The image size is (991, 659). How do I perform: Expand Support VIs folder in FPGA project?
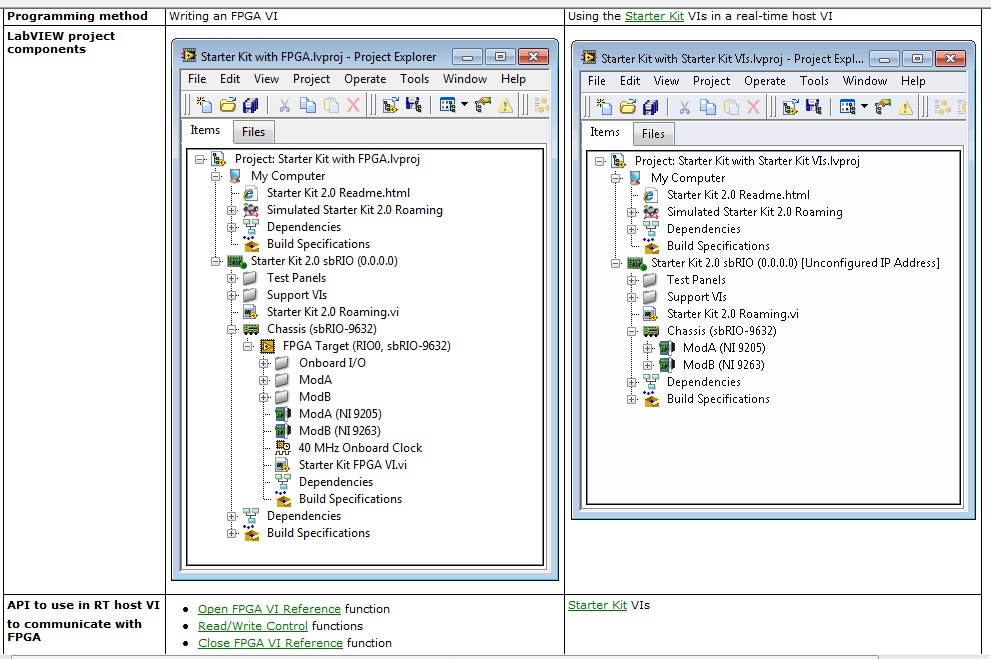232,295
